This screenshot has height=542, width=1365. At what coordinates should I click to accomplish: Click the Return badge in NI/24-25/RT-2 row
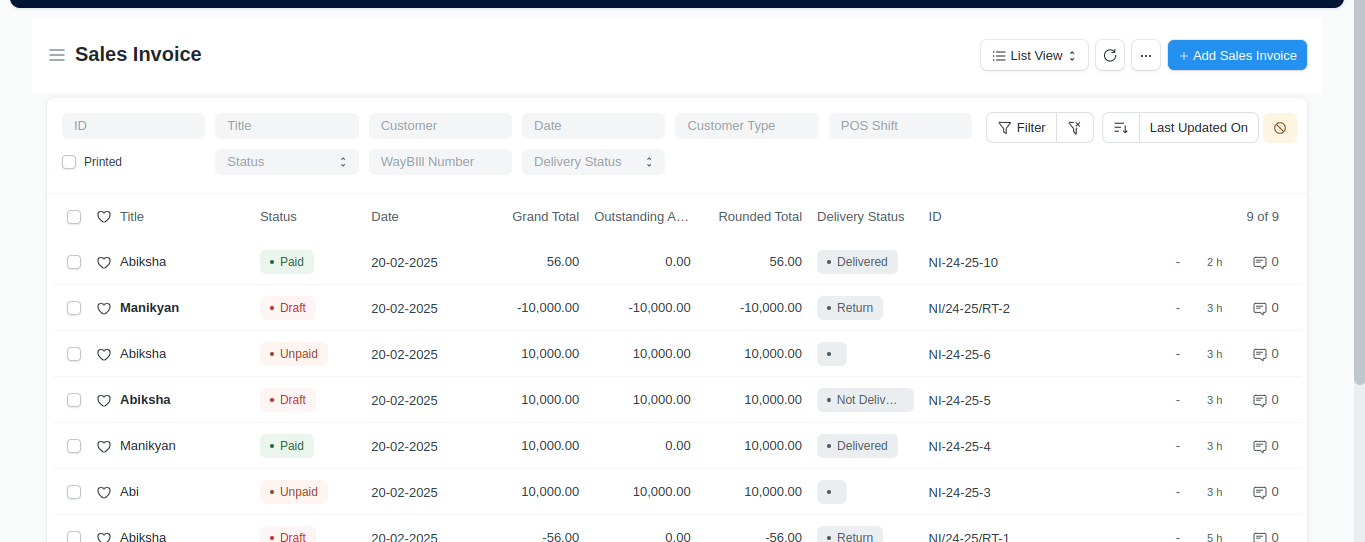850,308
